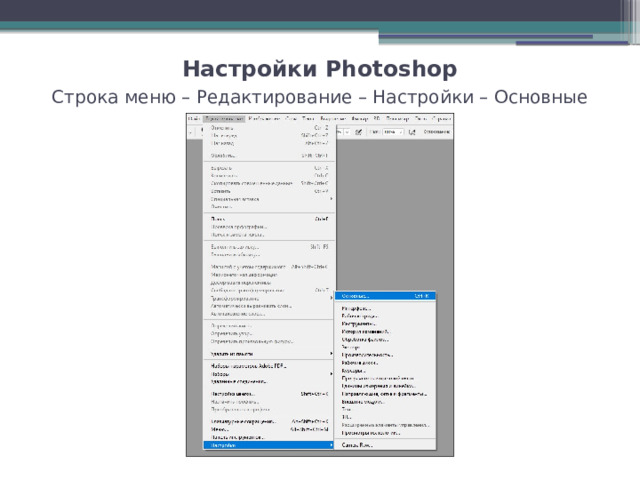640x480 pixels.
Task: Expand the Настройки submenu arrow
Action: point(331,445)
